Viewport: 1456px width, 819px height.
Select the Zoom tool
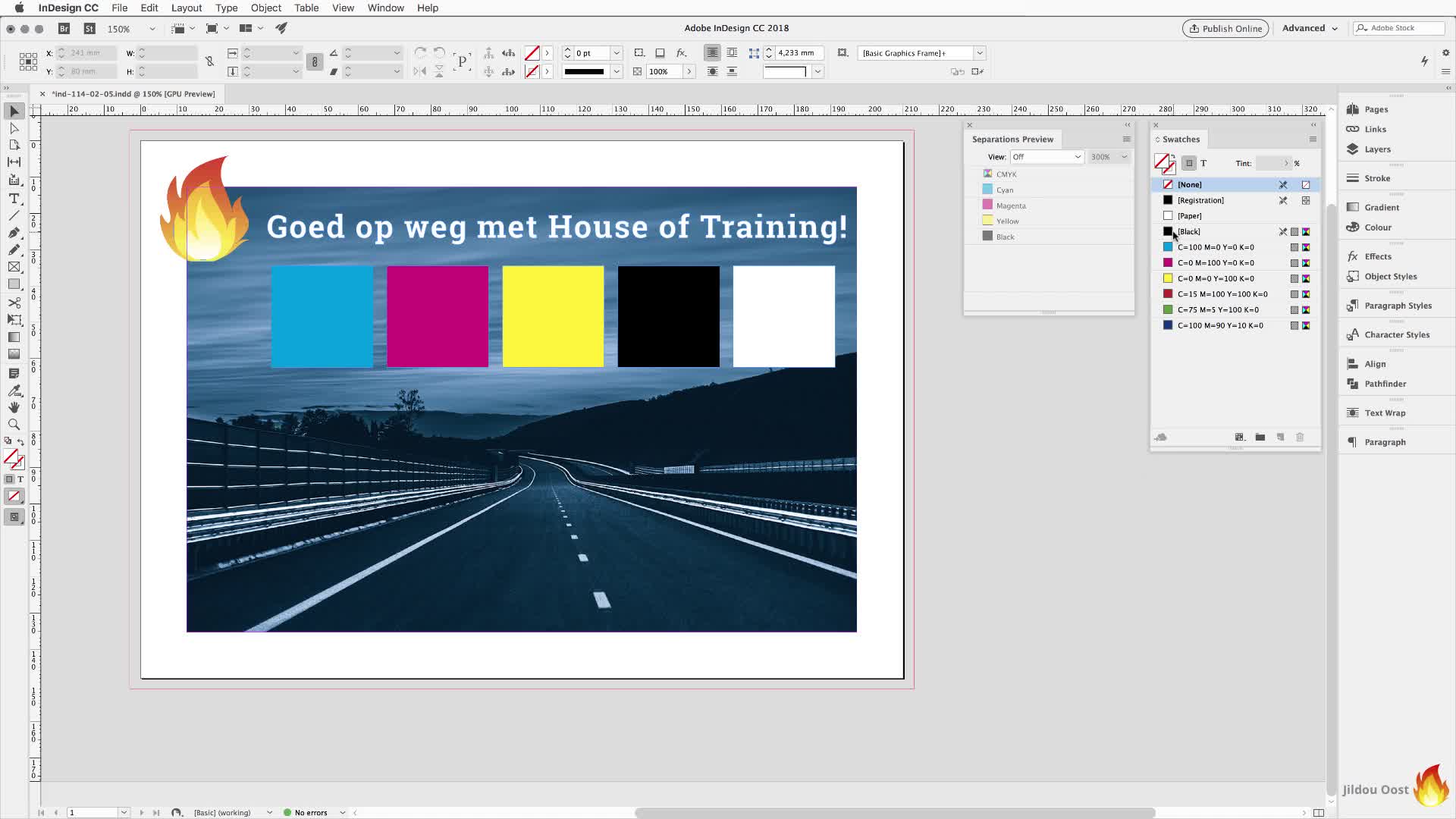(14, 425)
